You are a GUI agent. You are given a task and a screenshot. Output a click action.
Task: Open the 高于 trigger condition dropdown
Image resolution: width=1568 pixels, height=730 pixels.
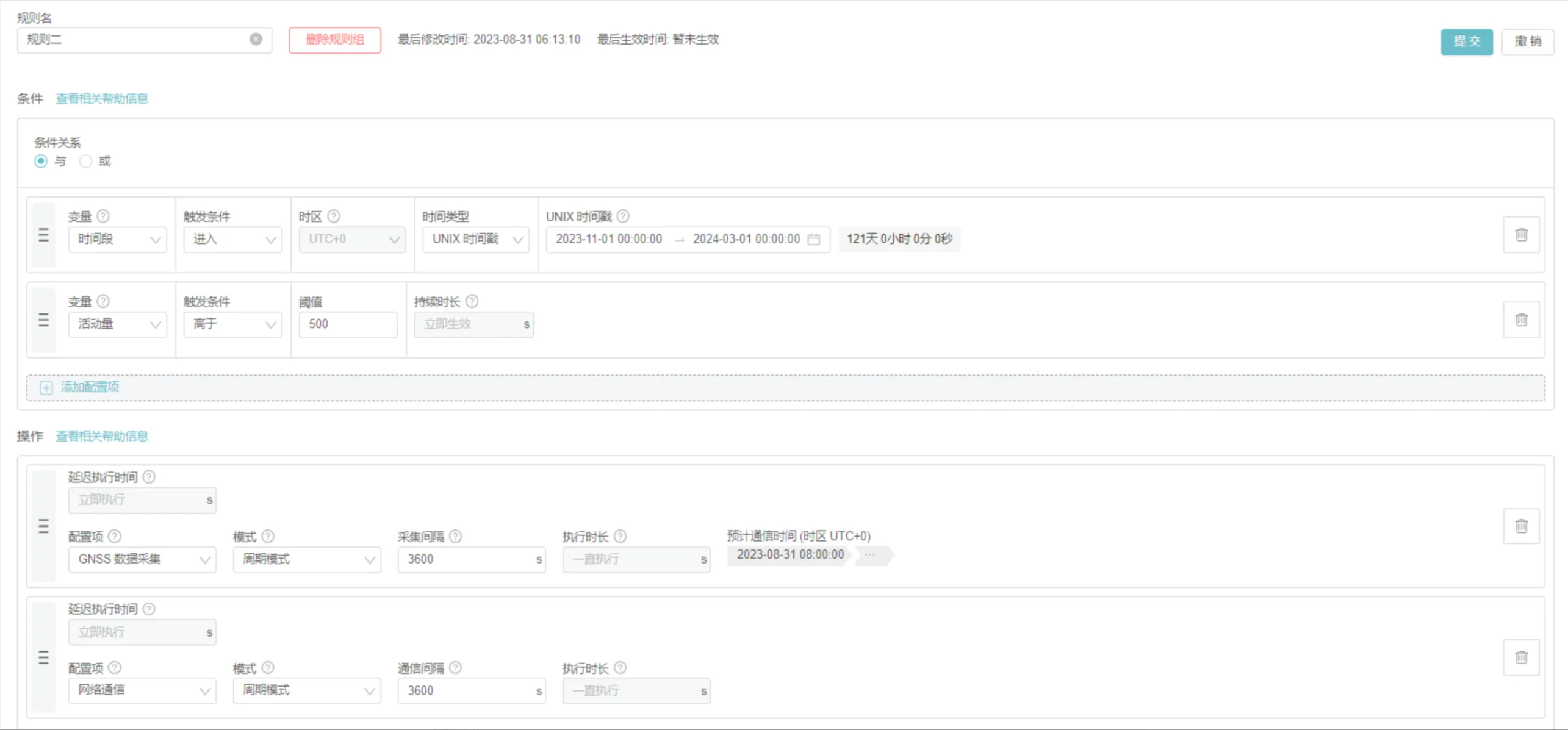[232, 324]
